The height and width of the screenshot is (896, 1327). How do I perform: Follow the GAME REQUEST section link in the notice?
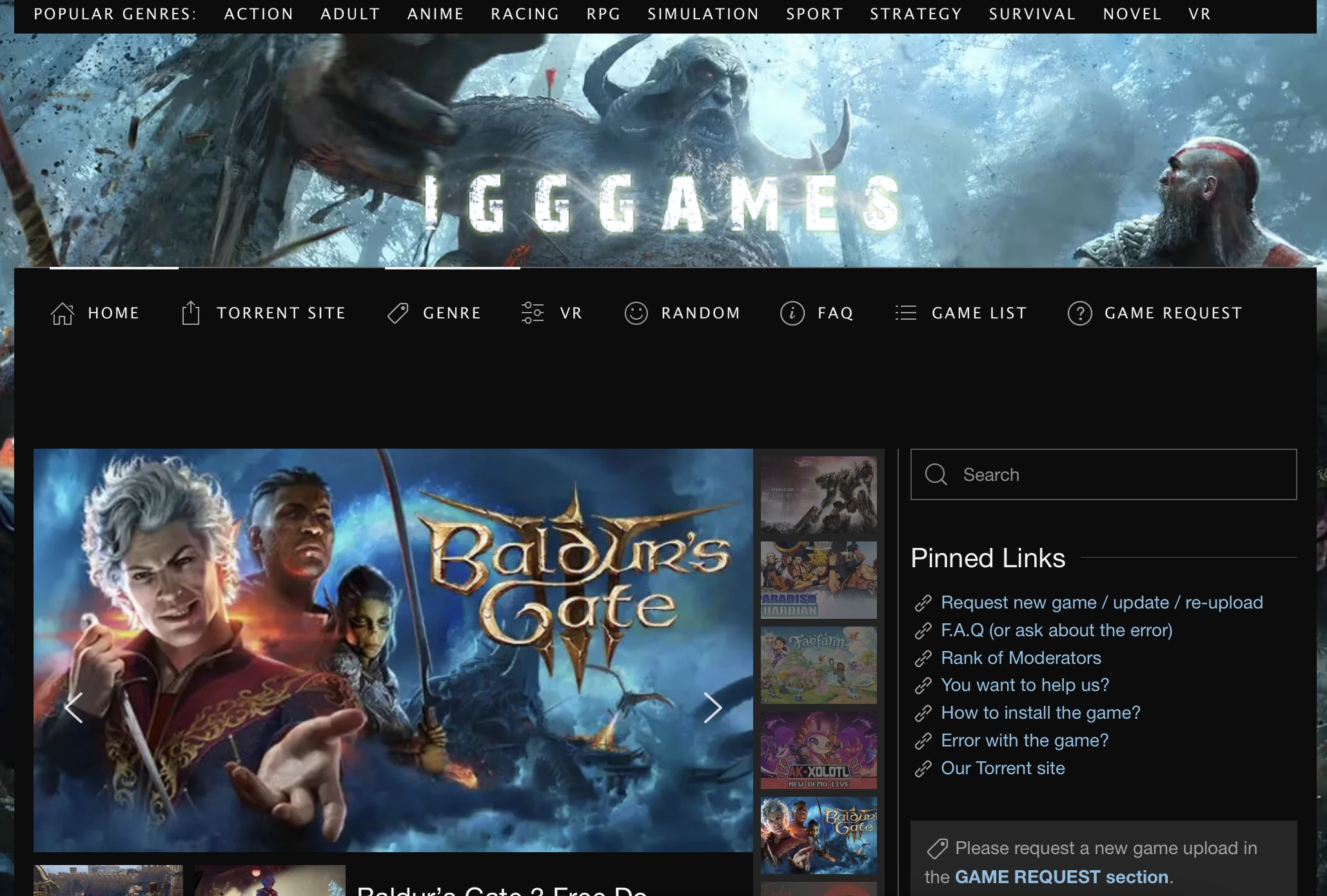click(1062, 877)
